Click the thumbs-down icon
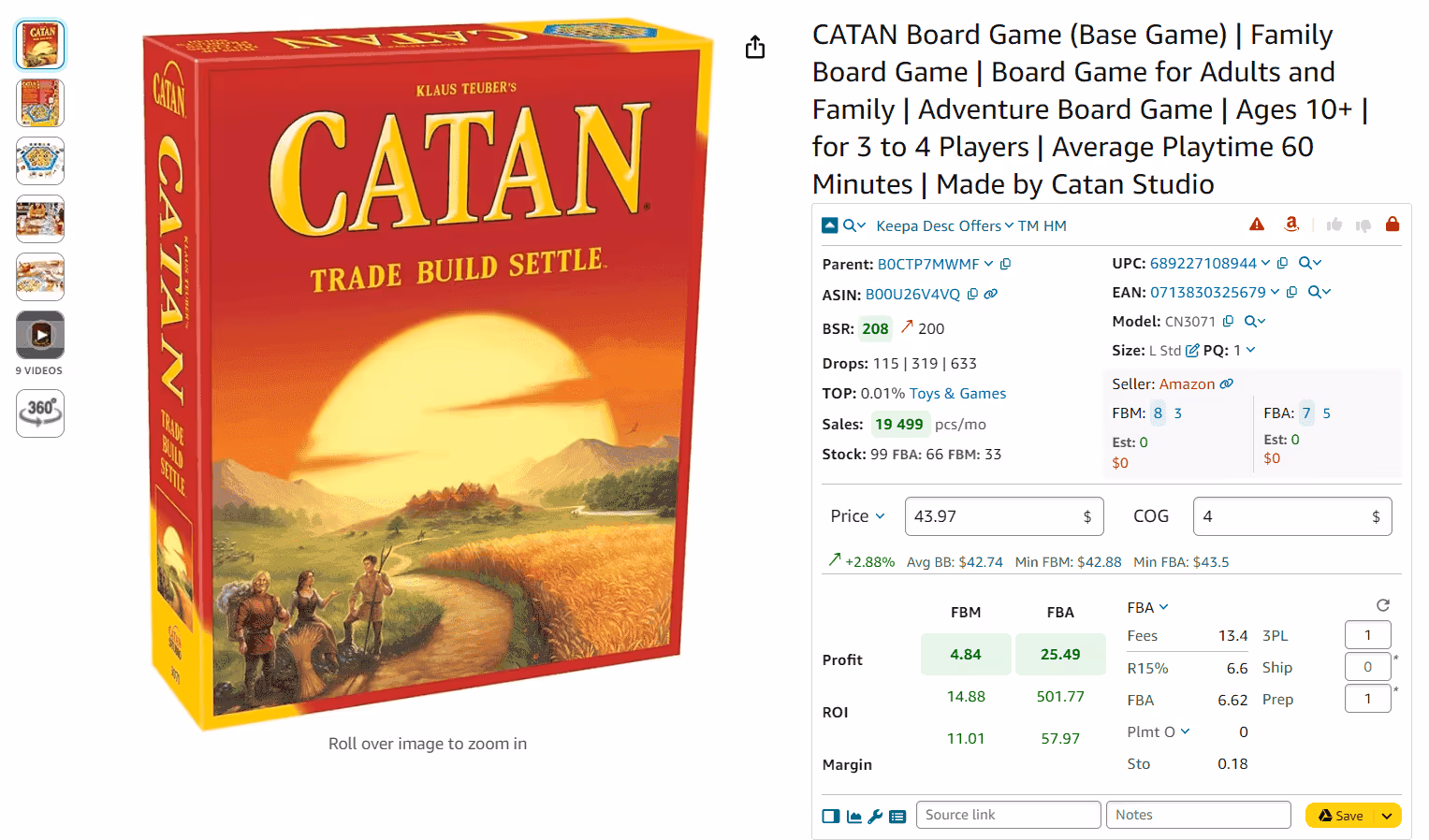The height and width of the screenshot is (840, 1429). 1363,225
